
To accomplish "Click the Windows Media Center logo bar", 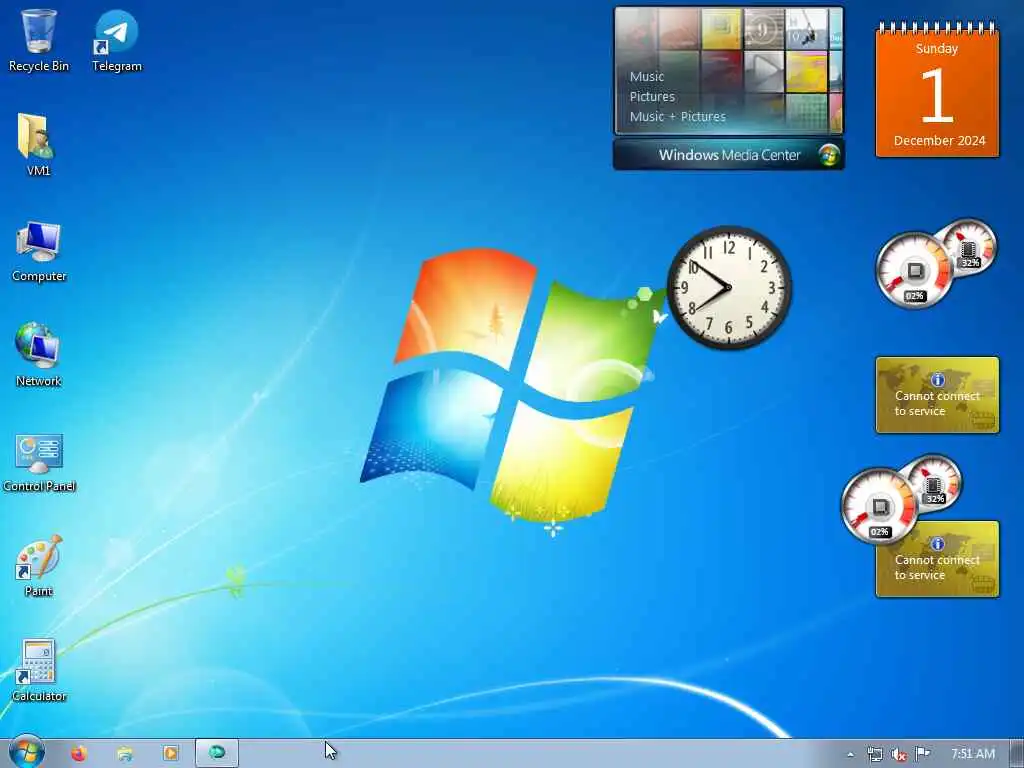I will 728,155.
